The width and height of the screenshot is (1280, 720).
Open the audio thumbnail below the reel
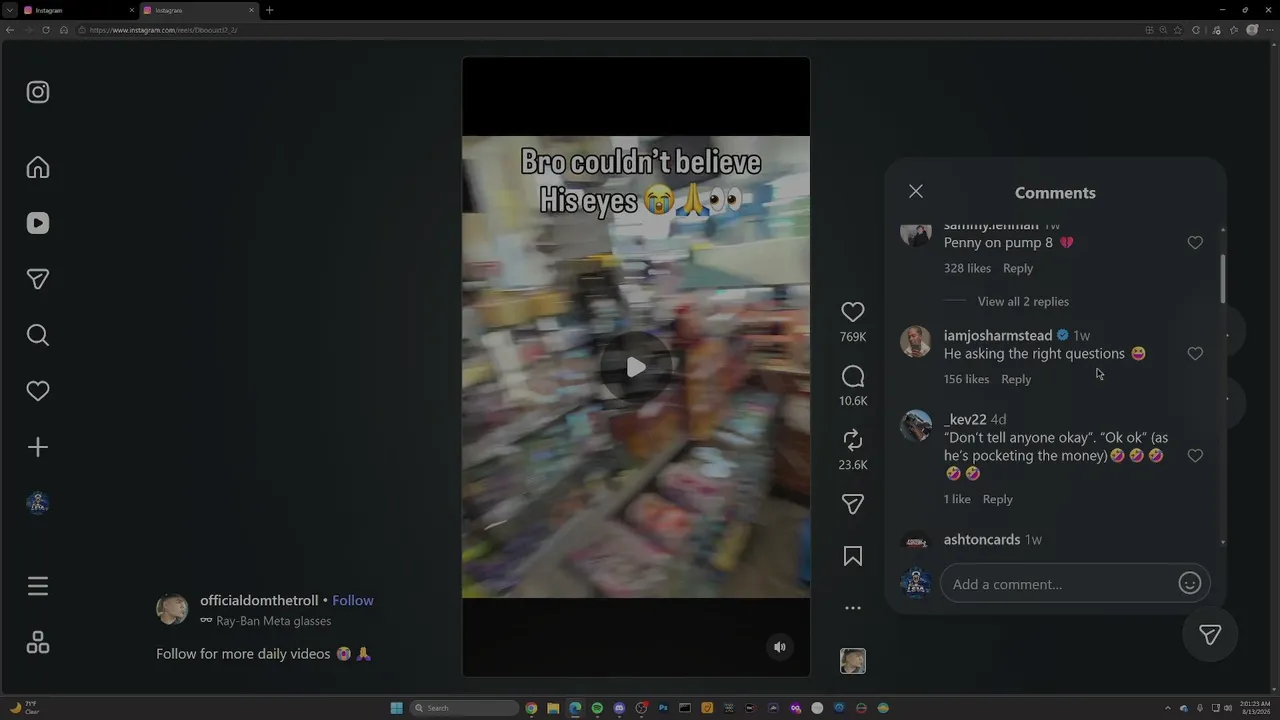tap(853, 661)
